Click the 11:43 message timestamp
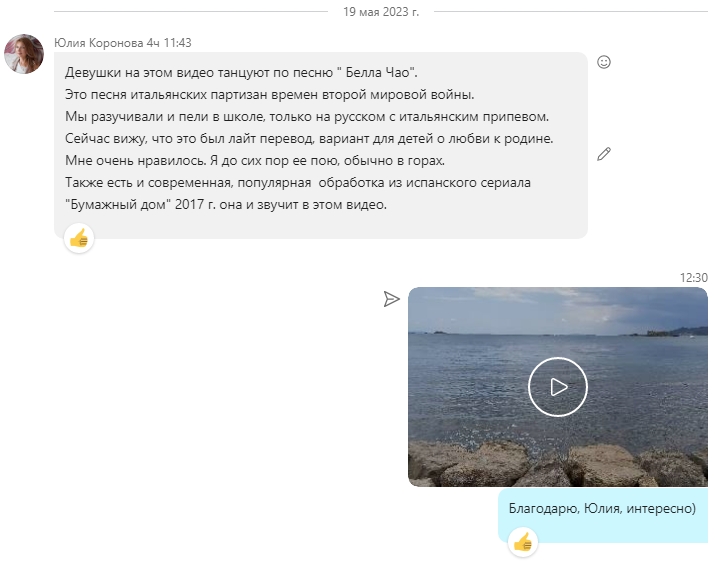Viewport: 715px width, 561px height. (177, 43)
